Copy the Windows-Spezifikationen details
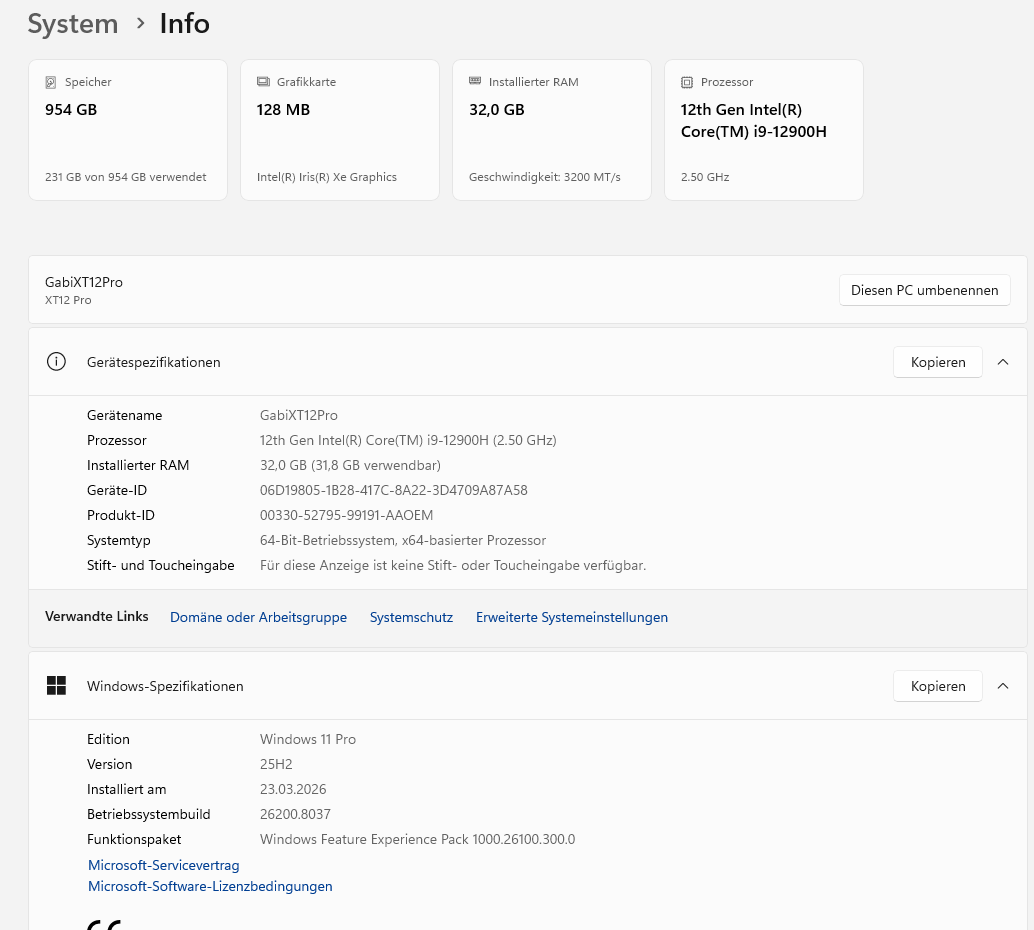This screenshot has width=1034, height=930. pos(937,686)
